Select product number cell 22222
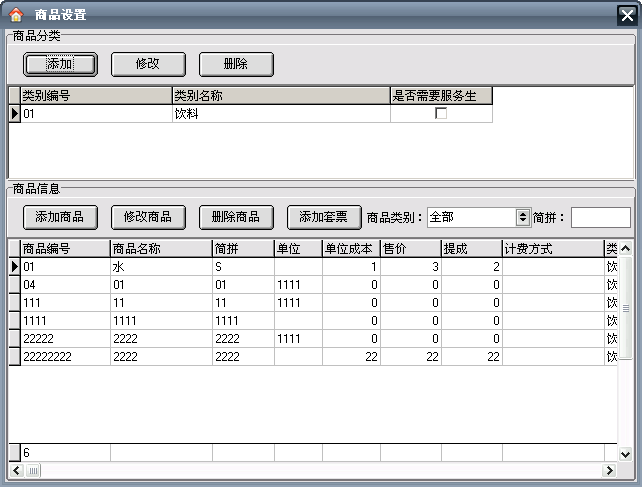 tap(65, 339)
